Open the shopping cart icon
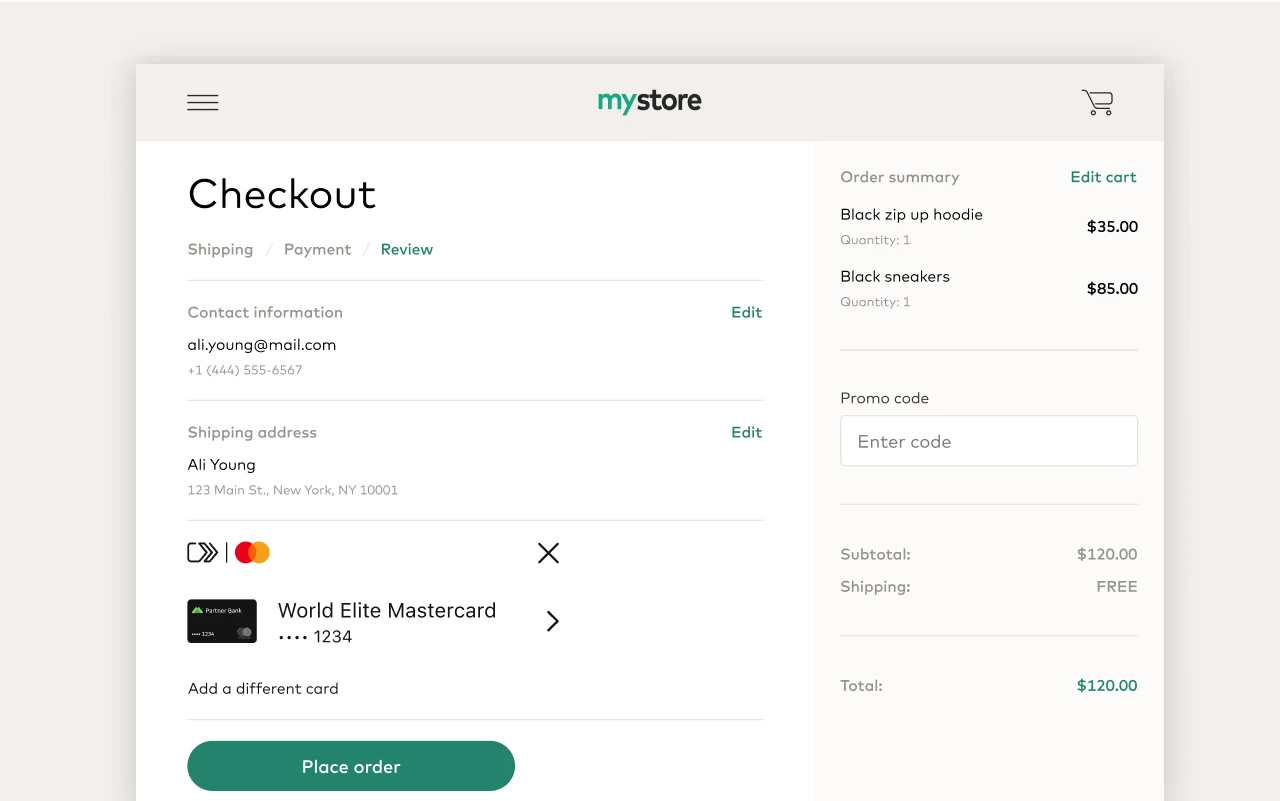Image resolution: width=1280 pixels, height=801 pixels. tap(1097, 102)
